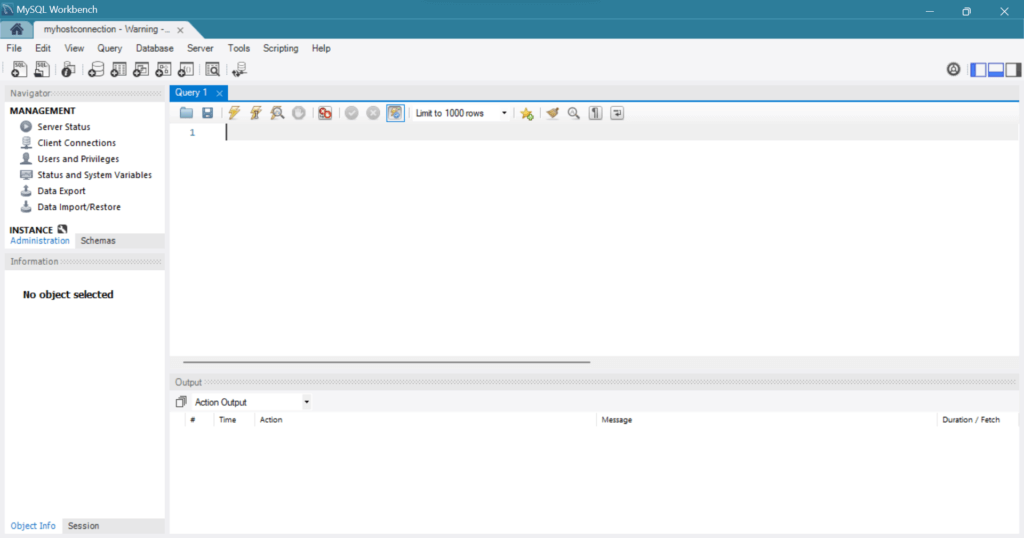Image resolution: width=1024 pixels, height=538 pixels.
Task: Open the Edit menu
Action: [43, 48]
